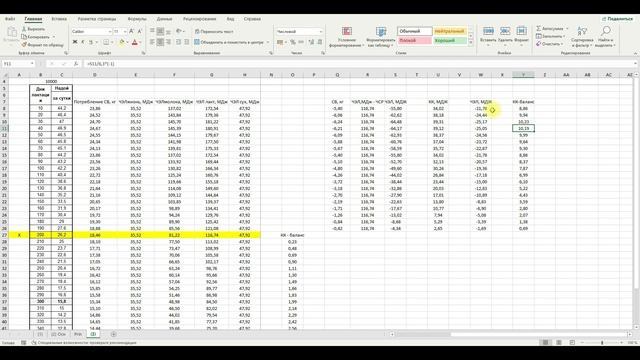Apply accounting currency number format
The width and height of the screenshot is (640, 360).
click(281, 42)
